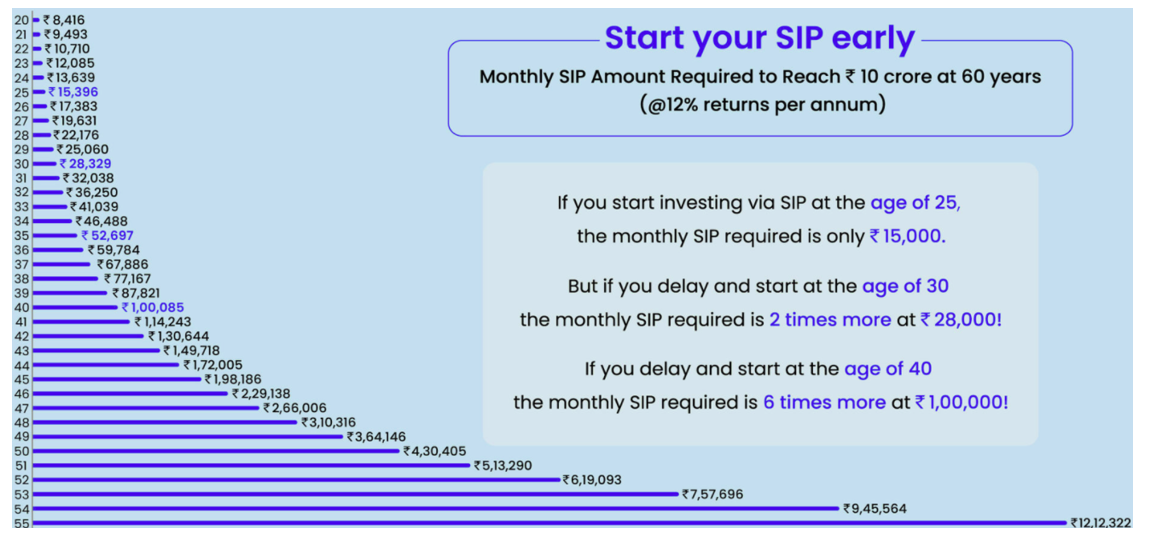Click the age 50 bar ending at ₹4,30,405

216,451
